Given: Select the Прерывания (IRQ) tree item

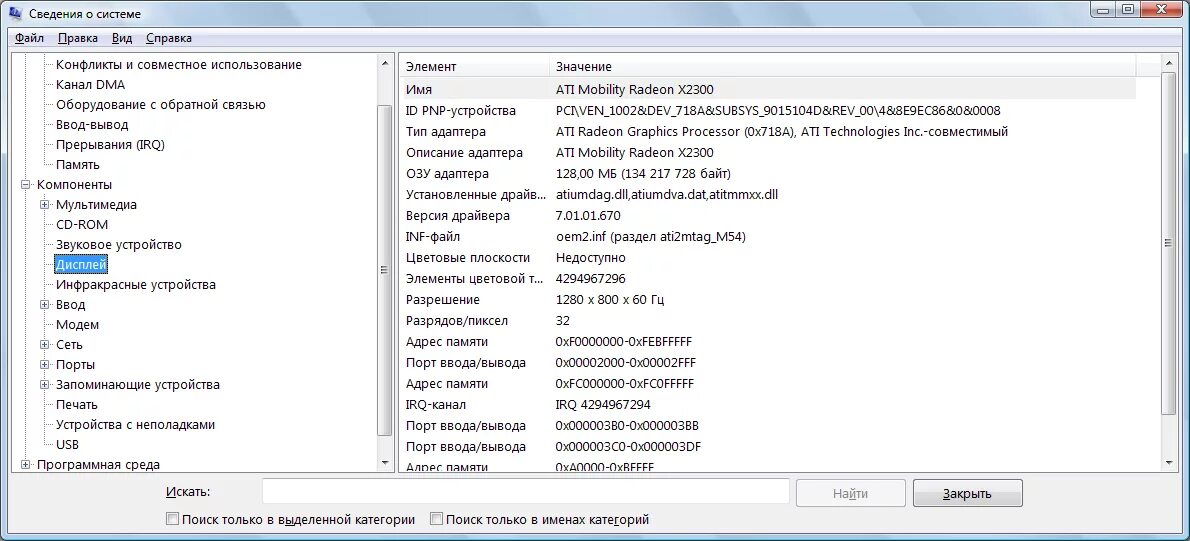Looking at the screenshot, I should (110, 144).
